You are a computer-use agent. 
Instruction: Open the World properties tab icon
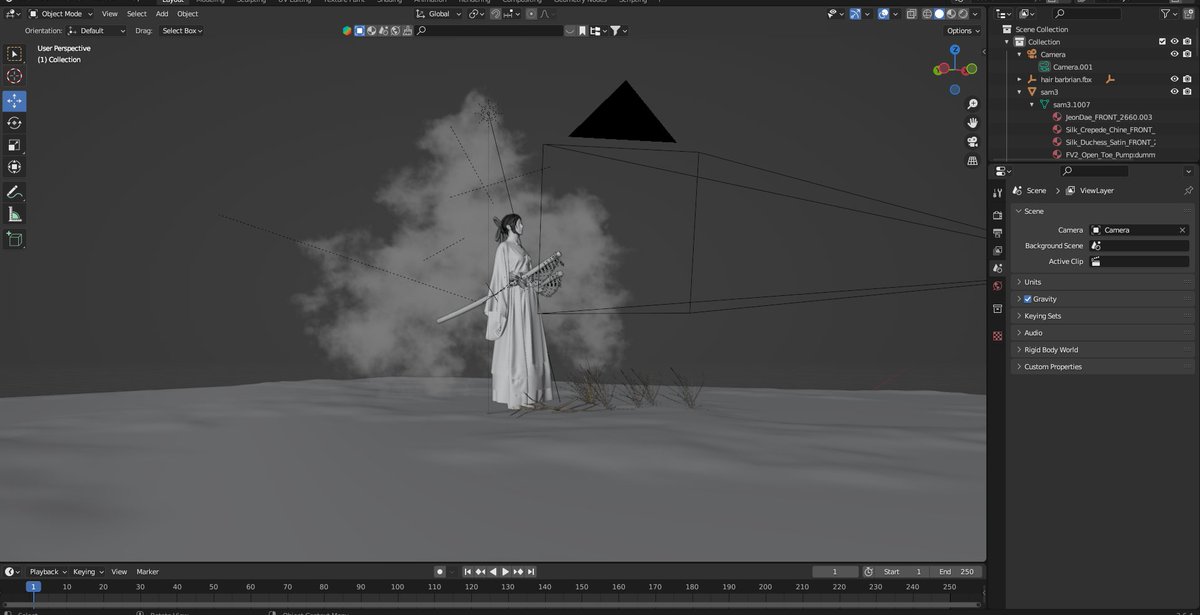click(997, 286)
